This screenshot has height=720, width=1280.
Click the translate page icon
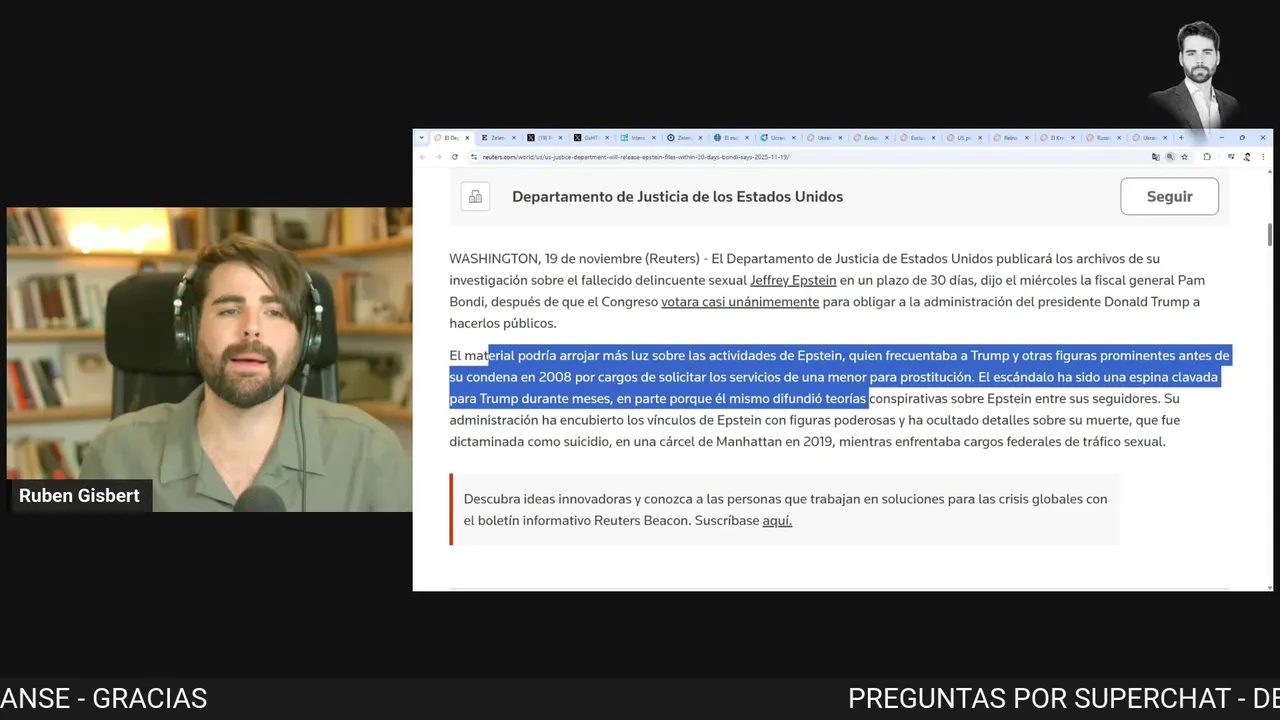(1155, 157)
